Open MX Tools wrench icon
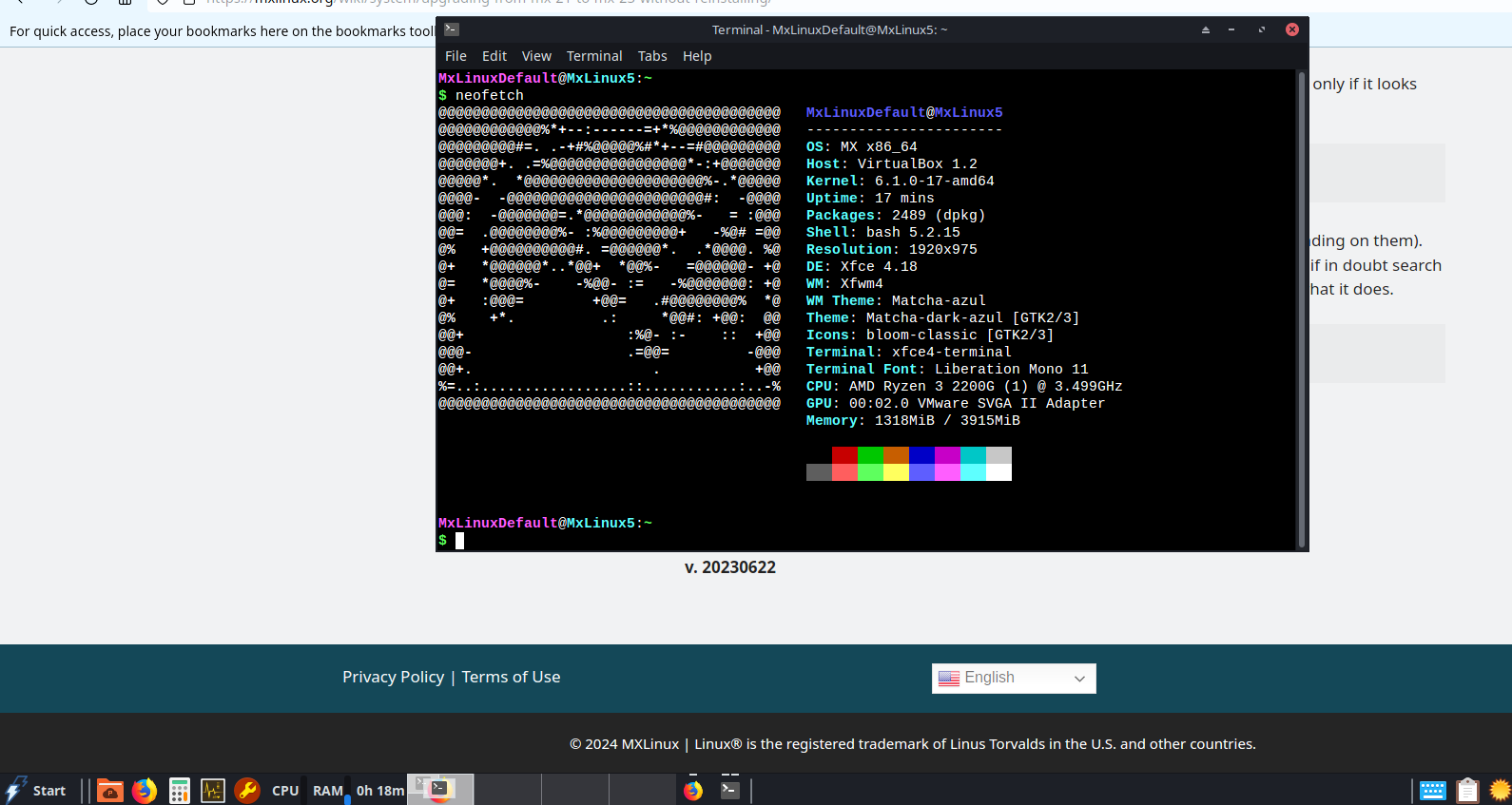The height and width of the screenshot is (805, 1512). (247, 790)
